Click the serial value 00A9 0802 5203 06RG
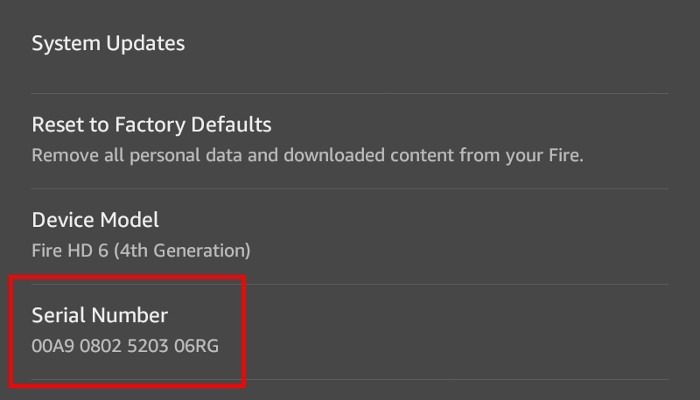 pos(125,346)
